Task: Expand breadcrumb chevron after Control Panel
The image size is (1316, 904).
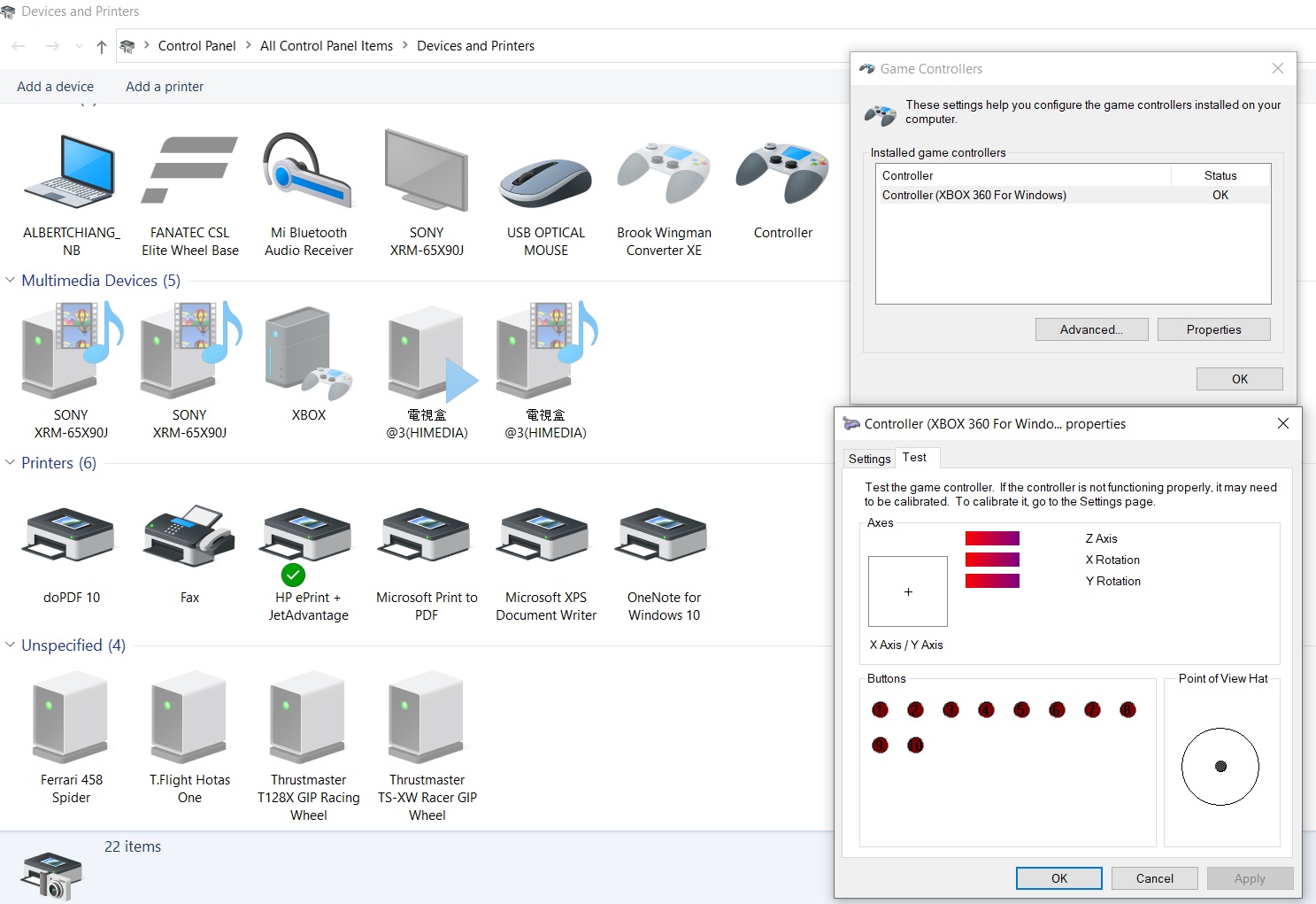Action: point(248,45)
